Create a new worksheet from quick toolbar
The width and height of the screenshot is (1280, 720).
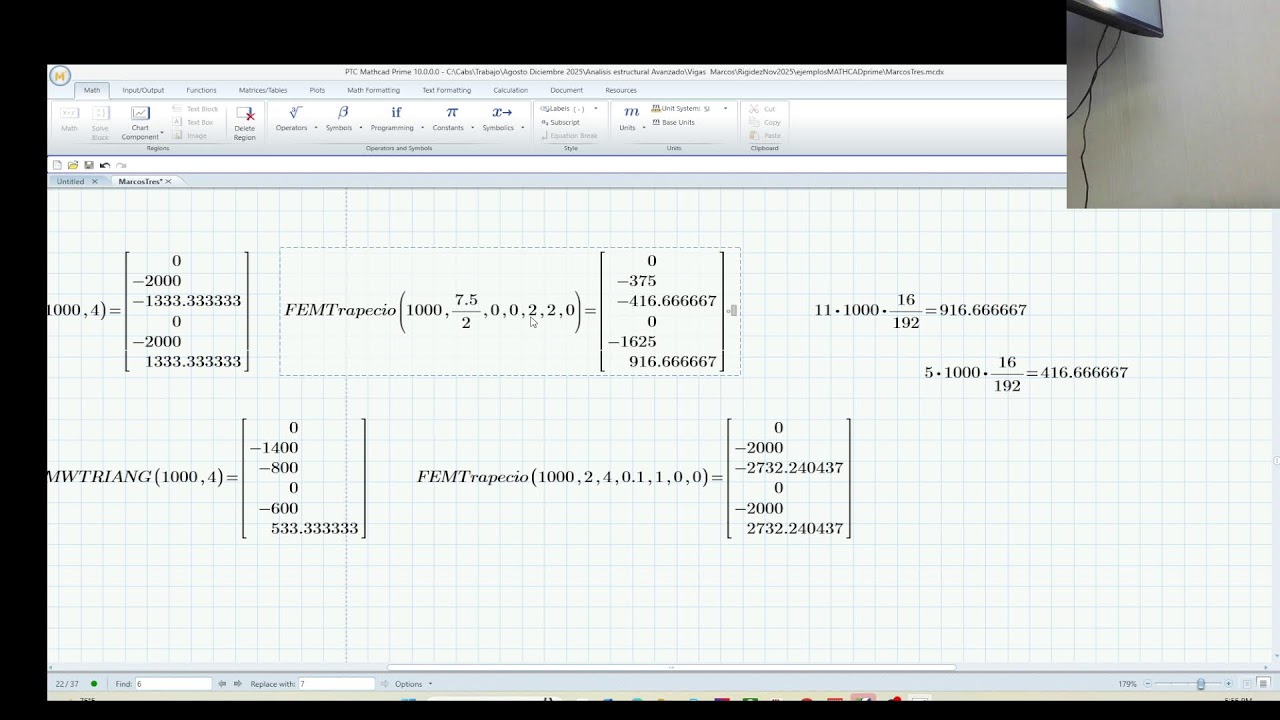tap(57, 165)
